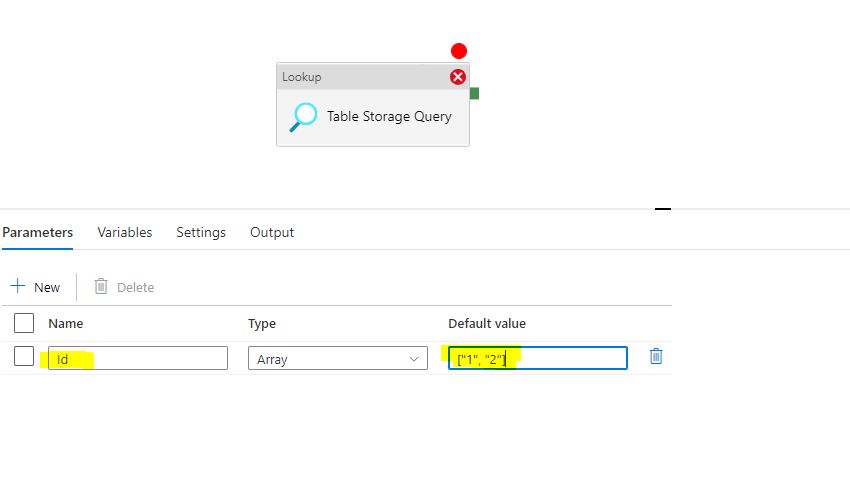Open the Output tab

[272, 233]
